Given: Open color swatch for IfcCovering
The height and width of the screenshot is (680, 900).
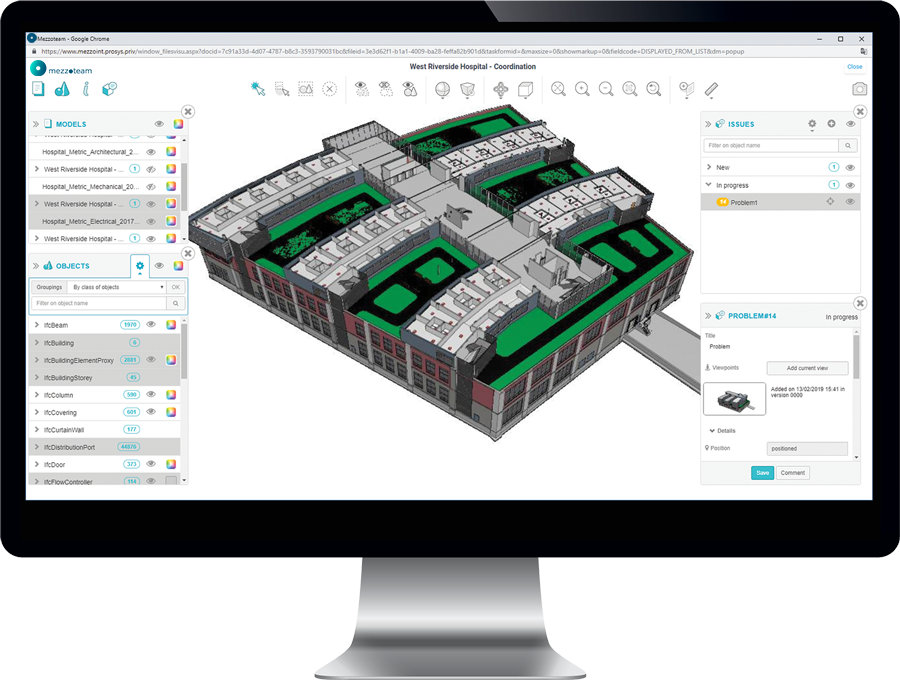Looking at the screenshot, I should tap(171, 412).
